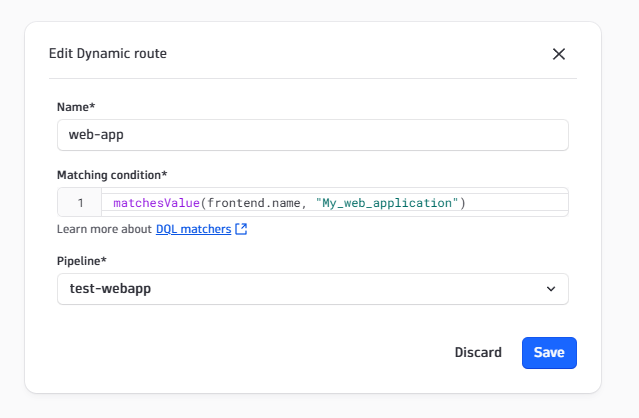
Task: Close the Edit Dynamic route dialog
Action: point(559,54)
